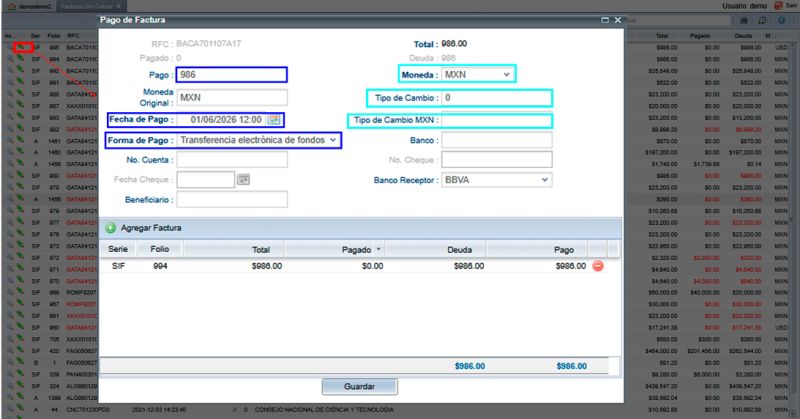Click the magnifier icon on folio 420 row
The image size is (800, 419).
(x=10, y=351)
